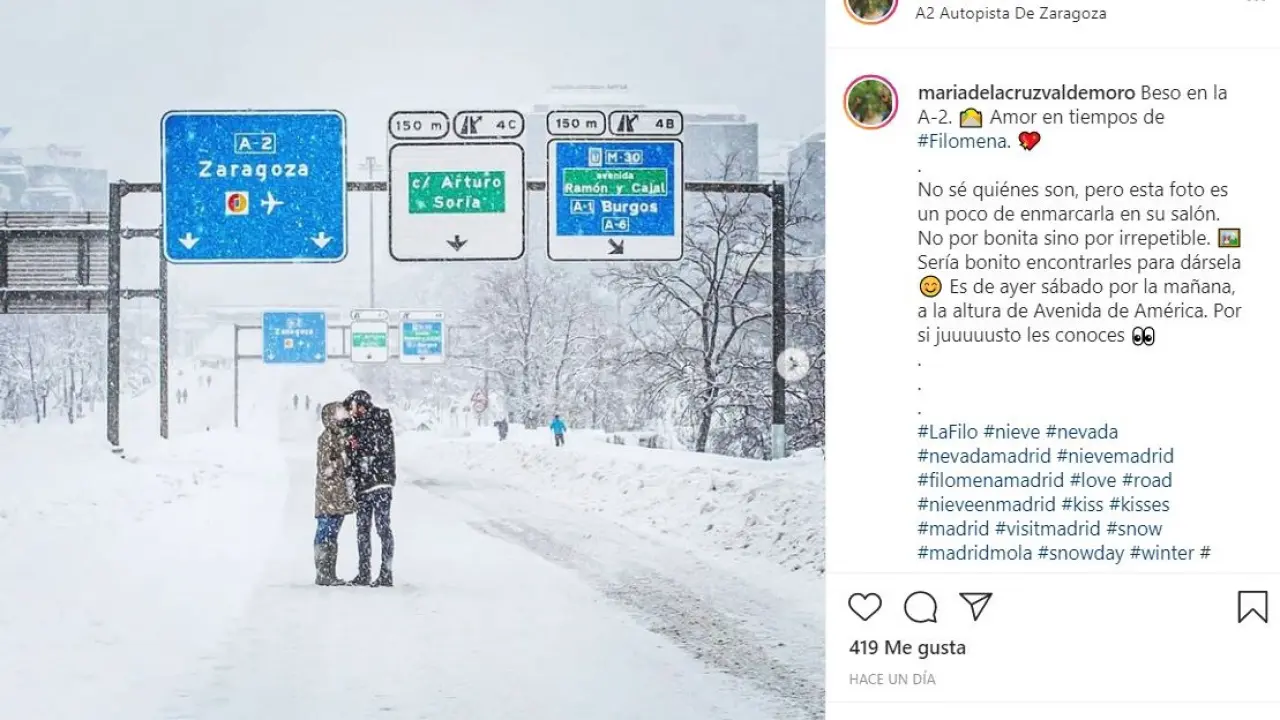Open the #LaFilo hashtag
Image resolution: width=1280 pixels, height=720 pixels.
click(947, 432)
